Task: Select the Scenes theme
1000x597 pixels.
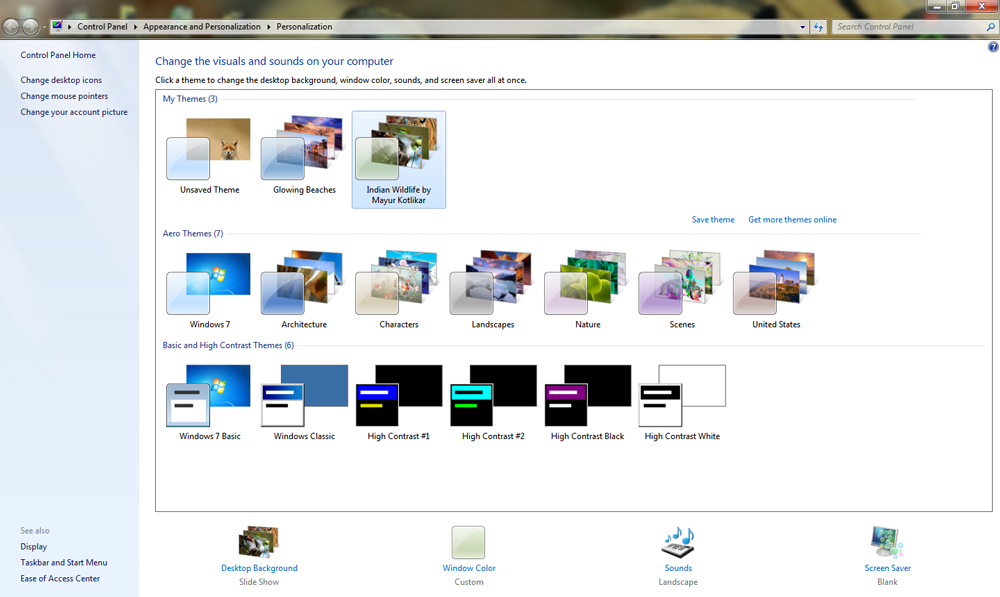Action: click(x=682, y=290)
